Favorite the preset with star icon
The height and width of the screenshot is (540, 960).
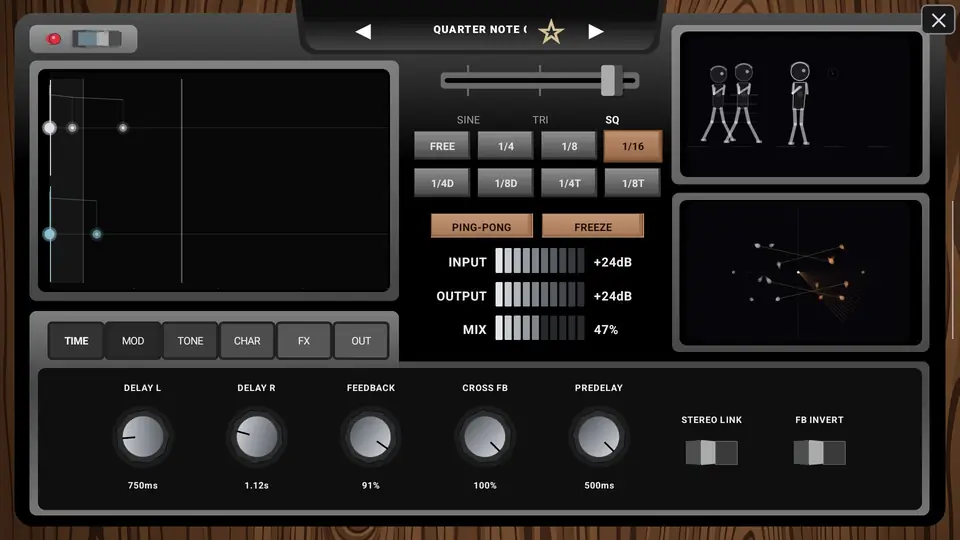pos(551,32)
